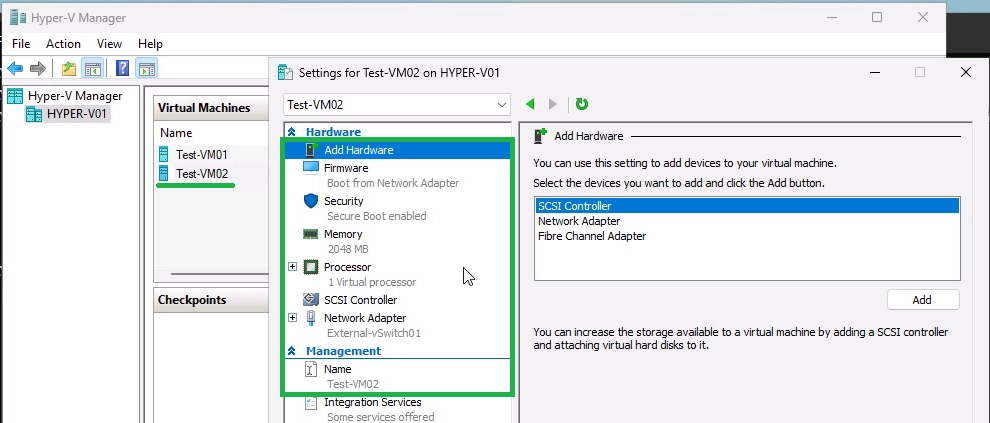
Task: Click the Settings window title icon
Action: pos(285,73)
